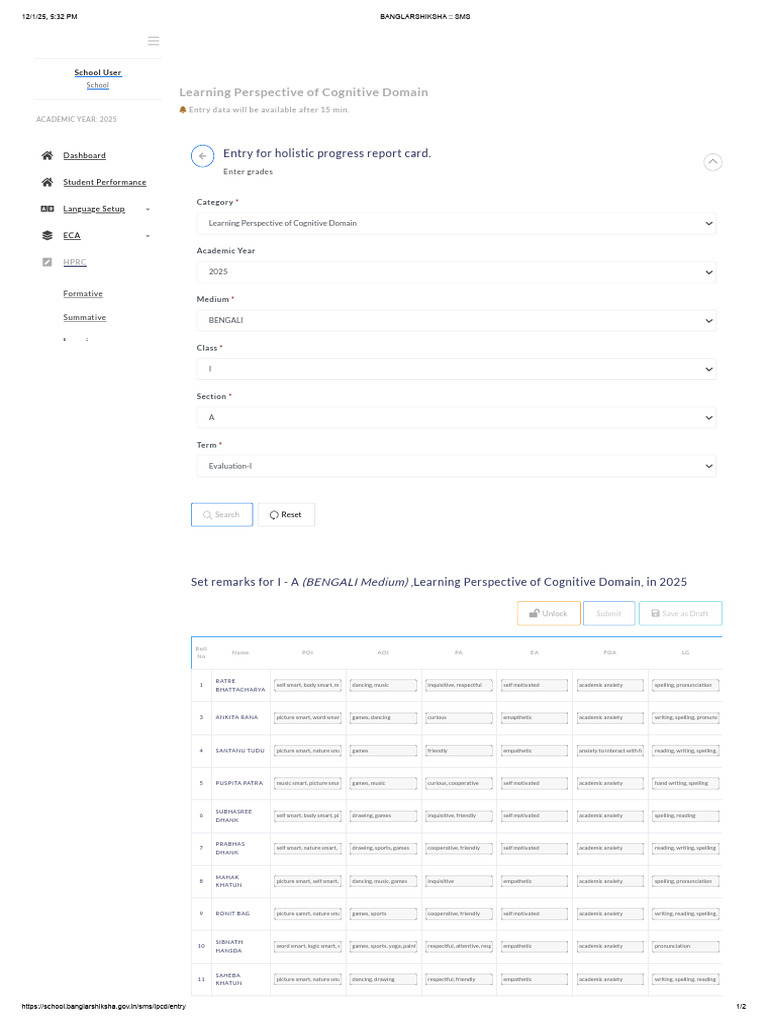Click the home icon beside Dashboard

tap(47, 155)
